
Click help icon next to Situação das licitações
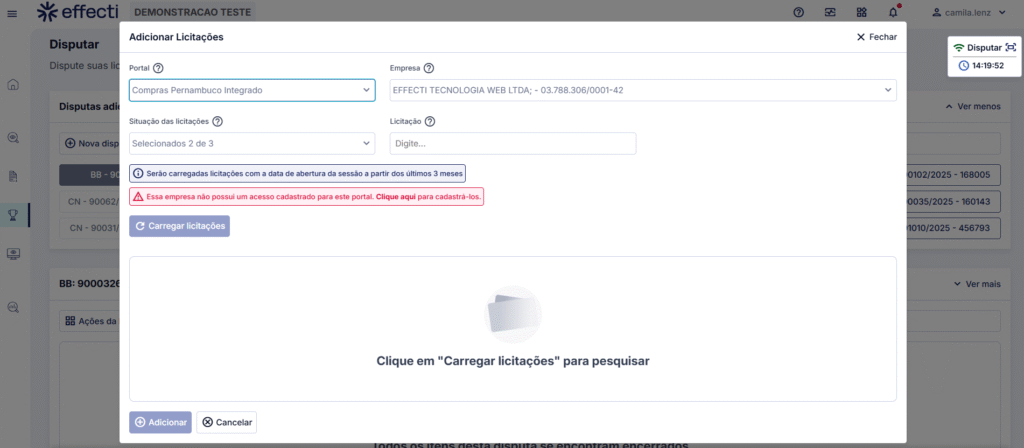tap(217, 121)
